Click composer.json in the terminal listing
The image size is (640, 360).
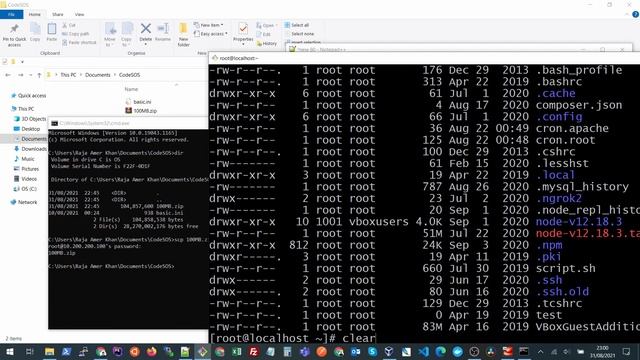579,105
